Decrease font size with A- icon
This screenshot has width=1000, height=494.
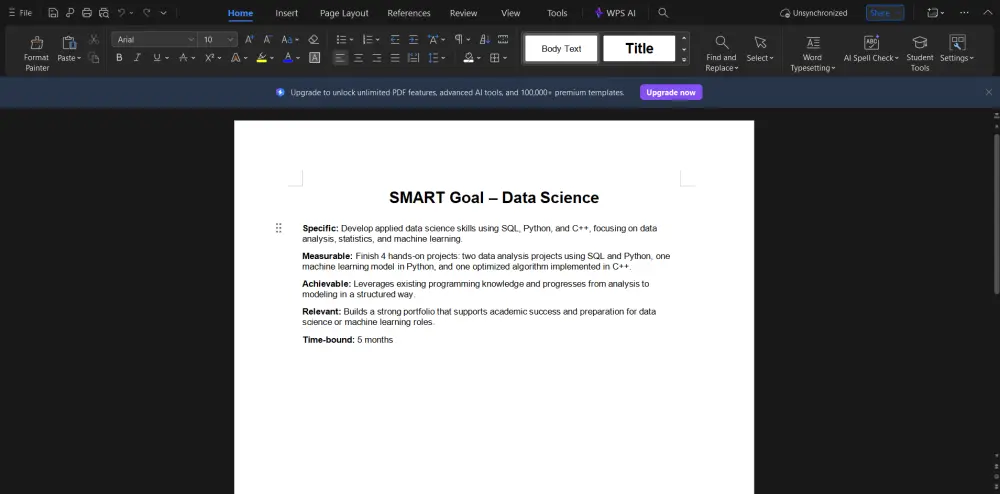tap(268, 40)
